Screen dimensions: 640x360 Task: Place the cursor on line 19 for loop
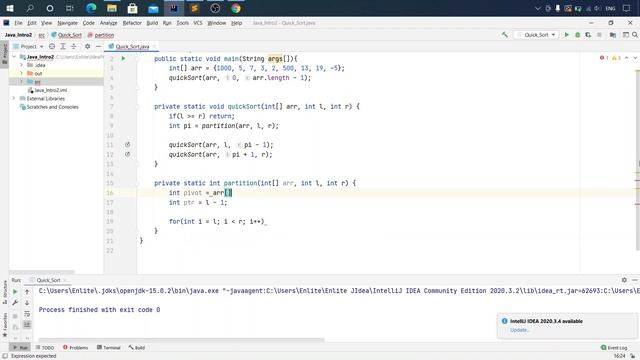click(217, 222)
